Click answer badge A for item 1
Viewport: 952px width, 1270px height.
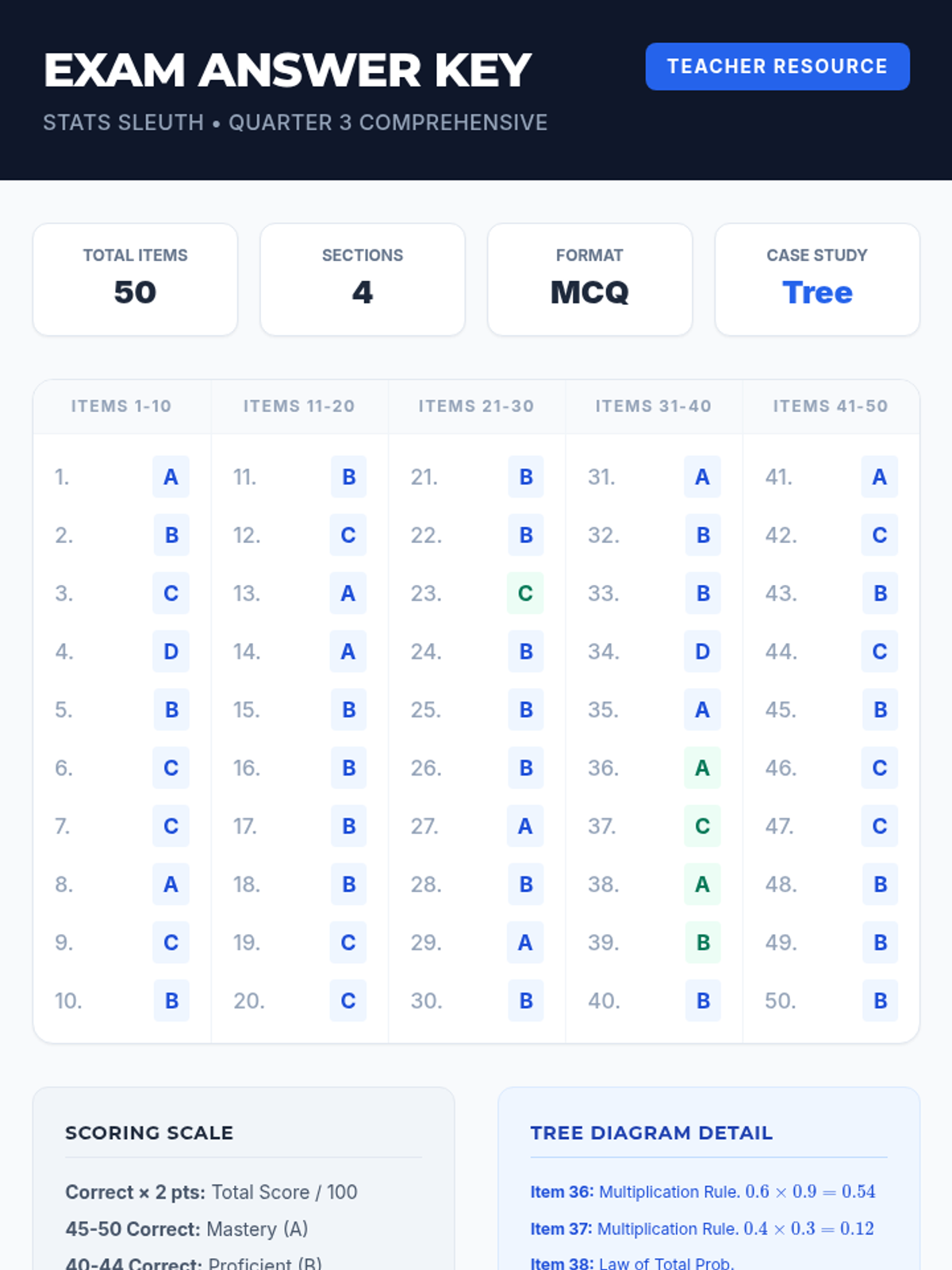(x=171, y=477)
